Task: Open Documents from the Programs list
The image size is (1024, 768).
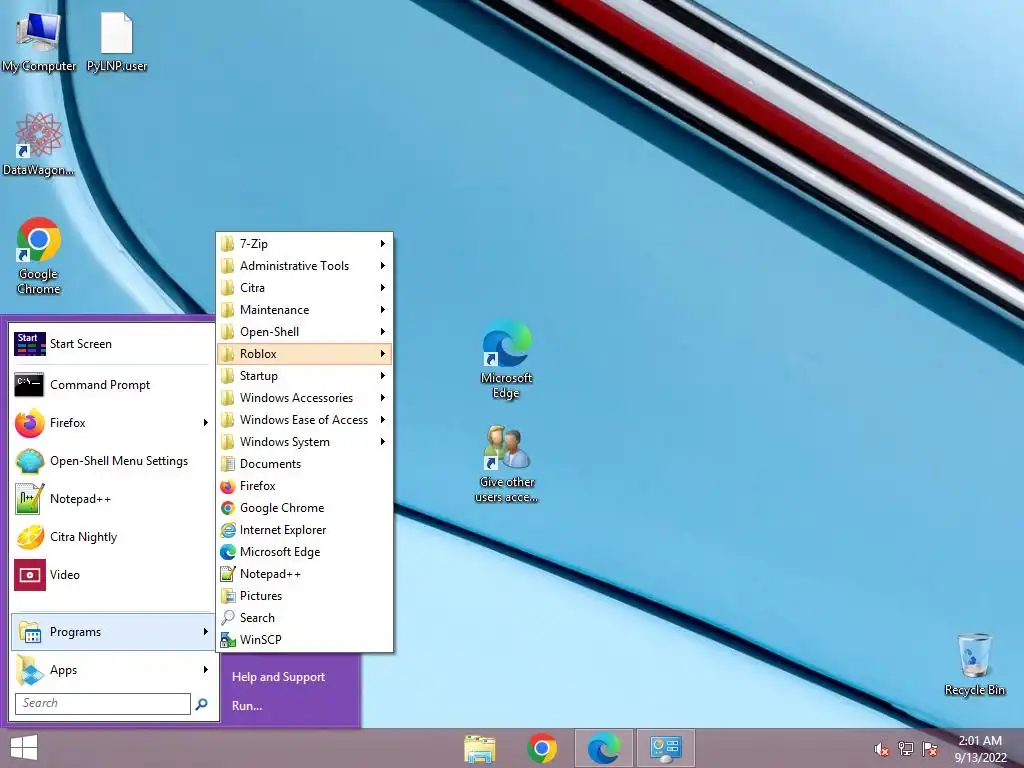Action: click(x=304, y=464)
